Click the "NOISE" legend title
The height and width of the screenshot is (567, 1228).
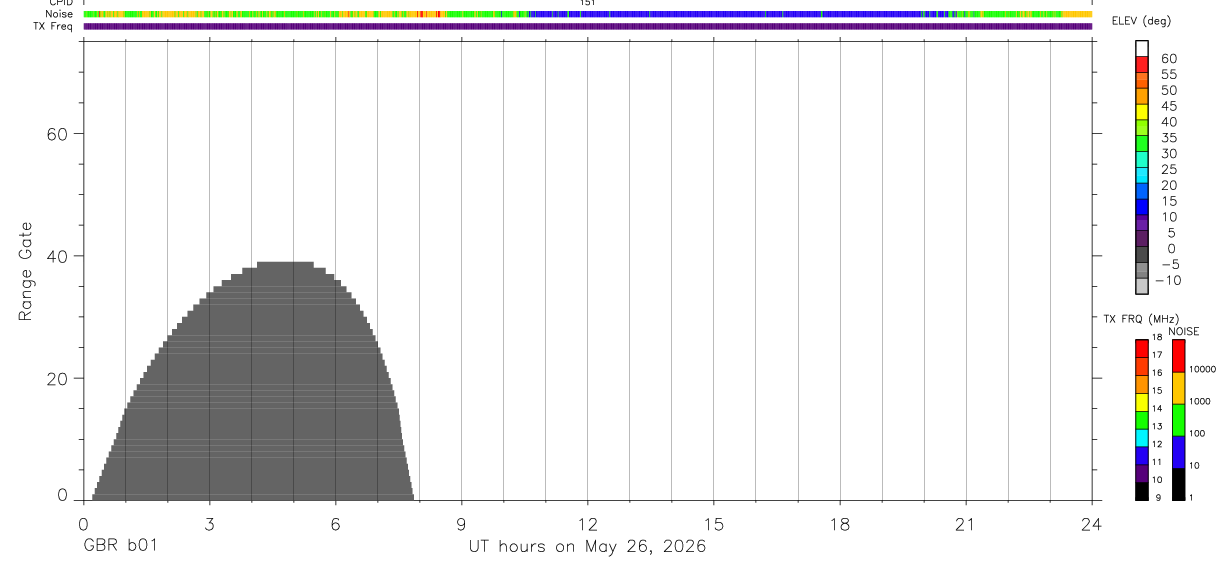point(1184,331)
